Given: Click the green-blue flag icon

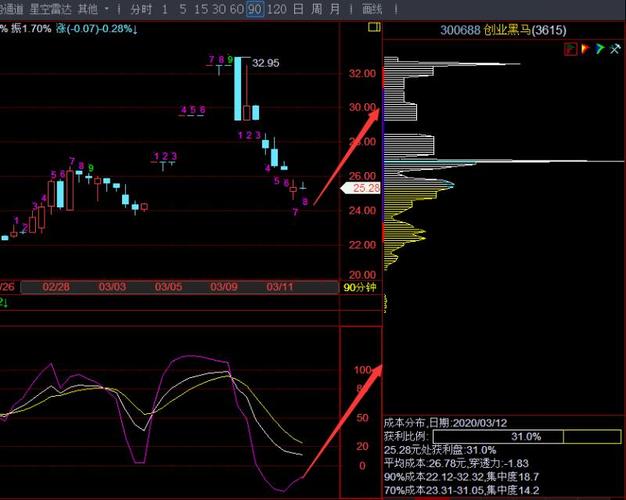Looking at the screenshot, I should pos(600,49).
